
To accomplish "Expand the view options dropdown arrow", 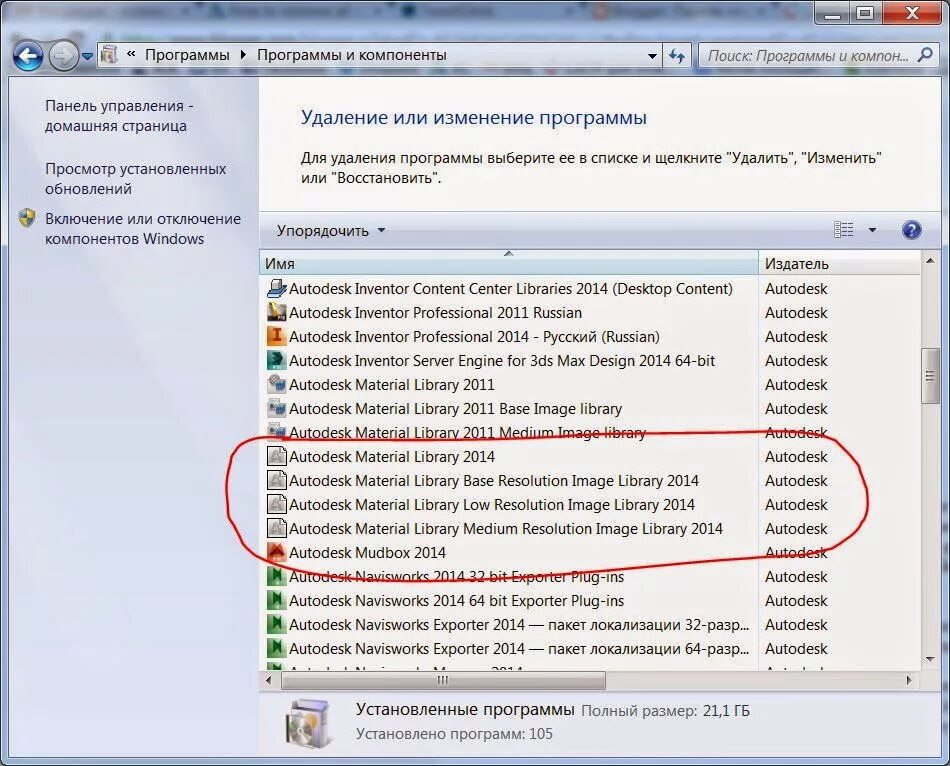I will pos(872,230).
